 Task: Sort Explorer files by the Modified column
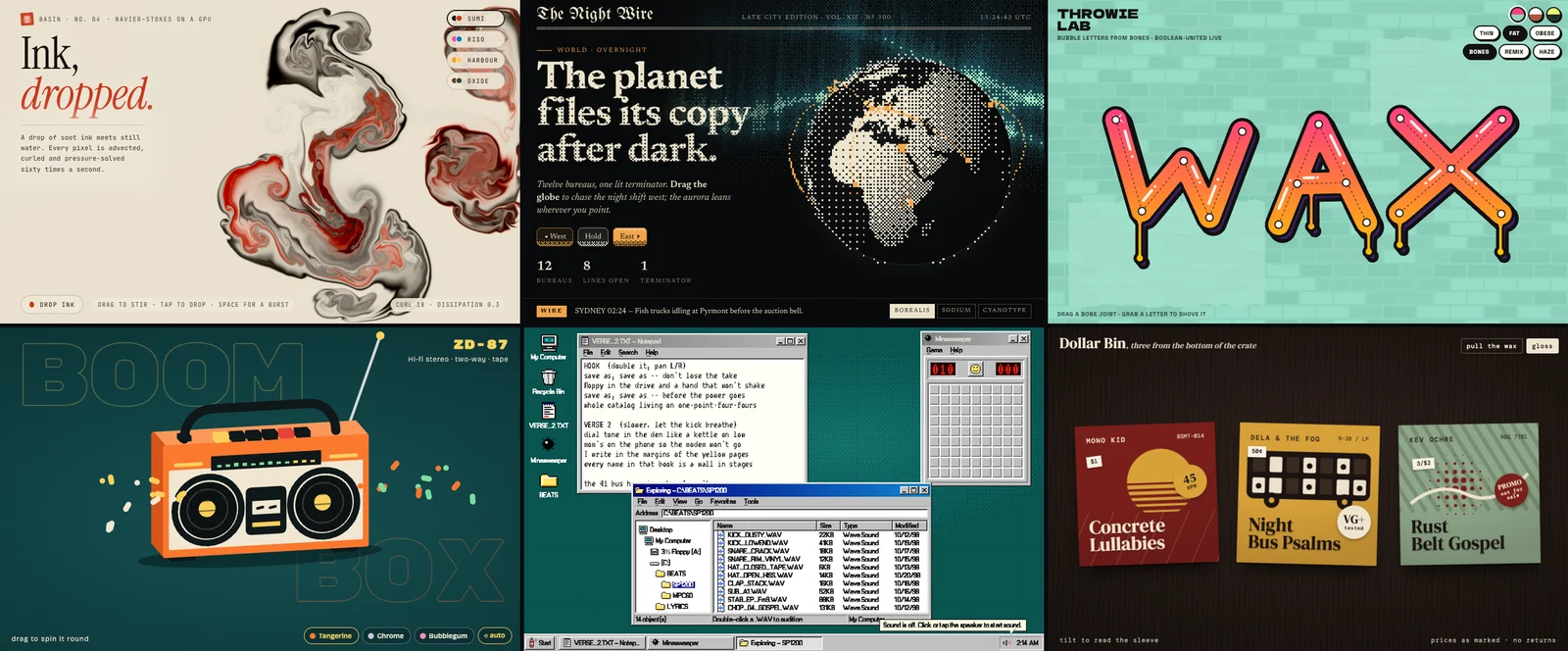pyautogui.click(x=907, y=526)
